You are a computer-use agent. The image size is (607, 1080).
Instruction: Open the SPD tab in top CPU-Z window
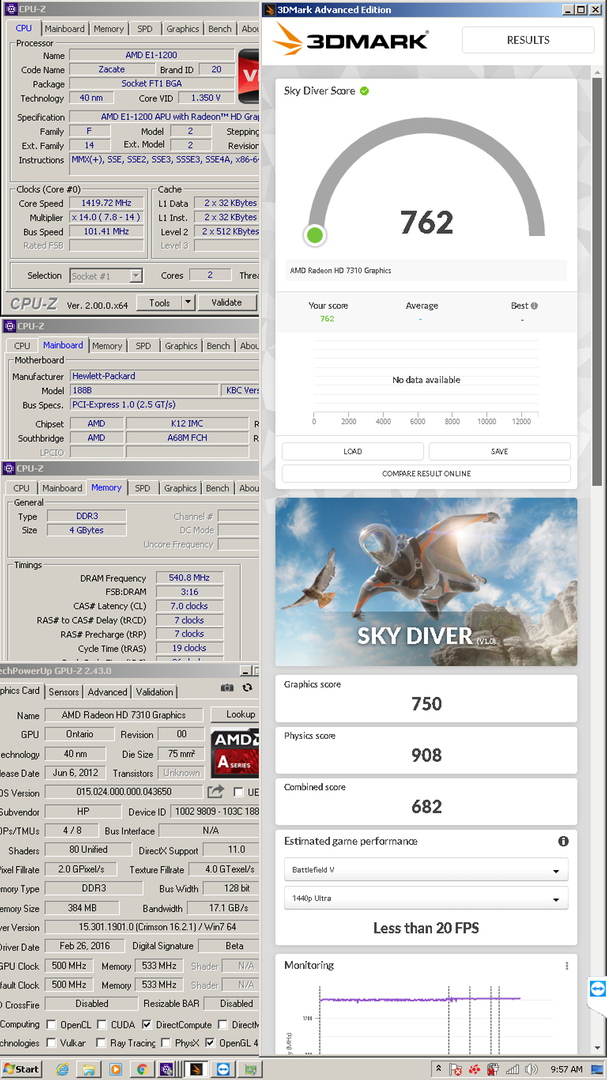(145, 29)
